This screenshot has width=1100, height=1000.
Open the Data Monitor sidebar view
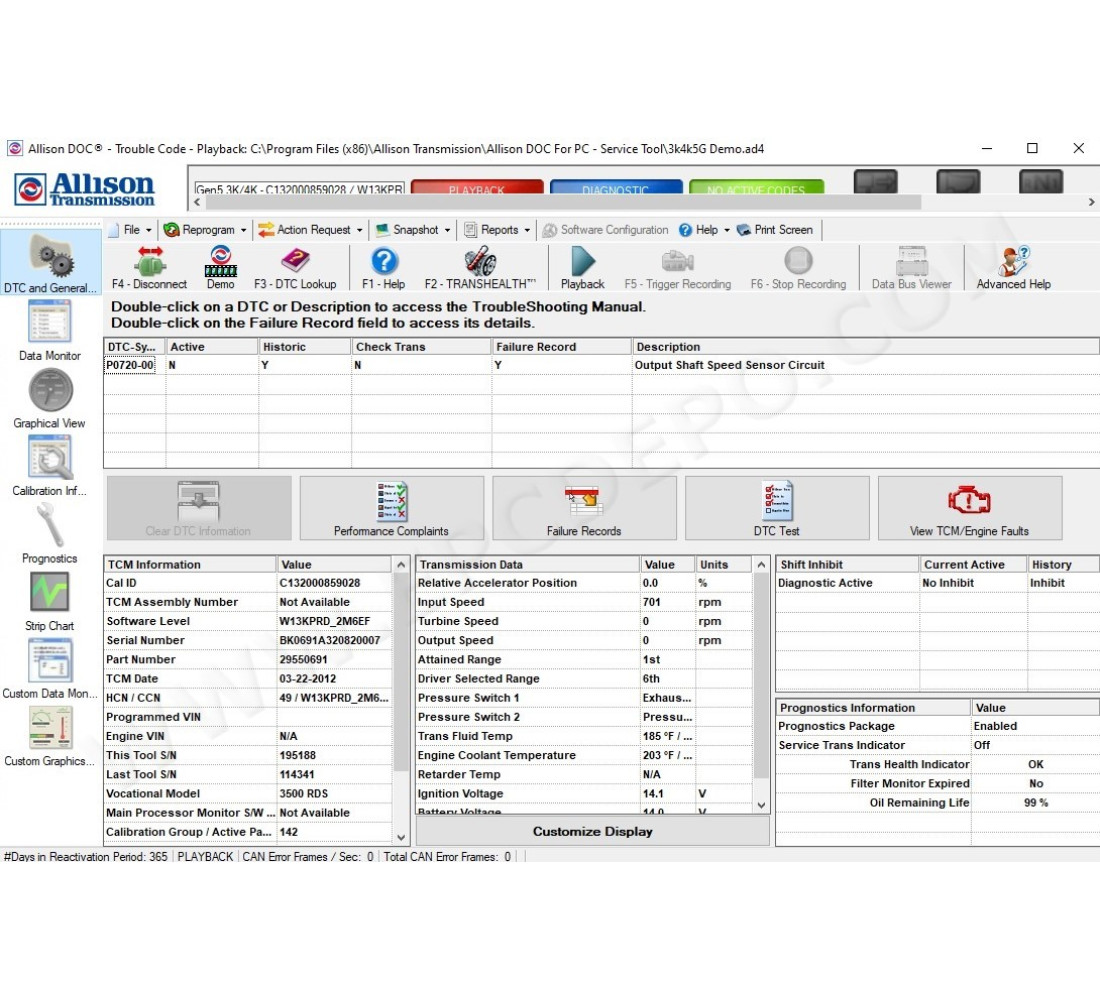tap(50, 331)
